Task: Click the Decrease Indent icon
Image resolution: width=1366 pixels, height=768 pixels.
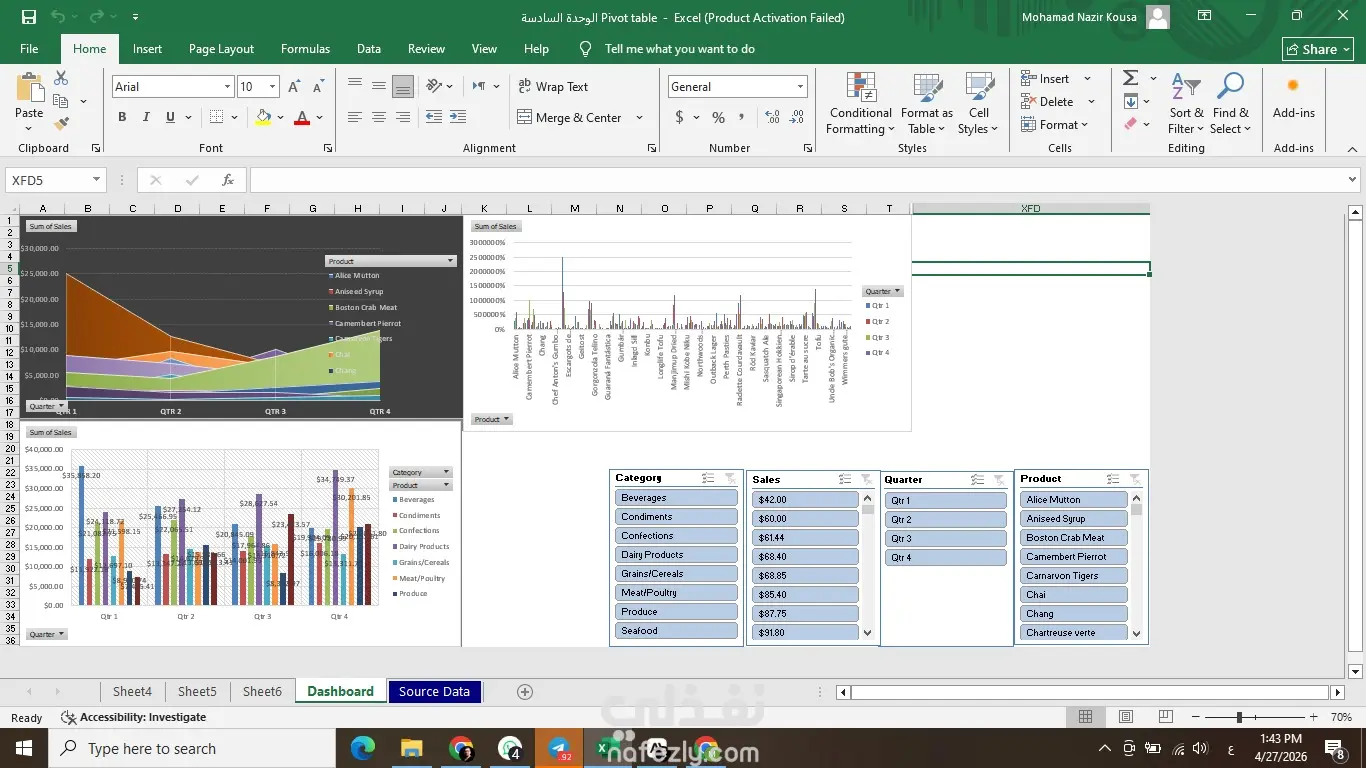Action: click(x=434, y=117)
